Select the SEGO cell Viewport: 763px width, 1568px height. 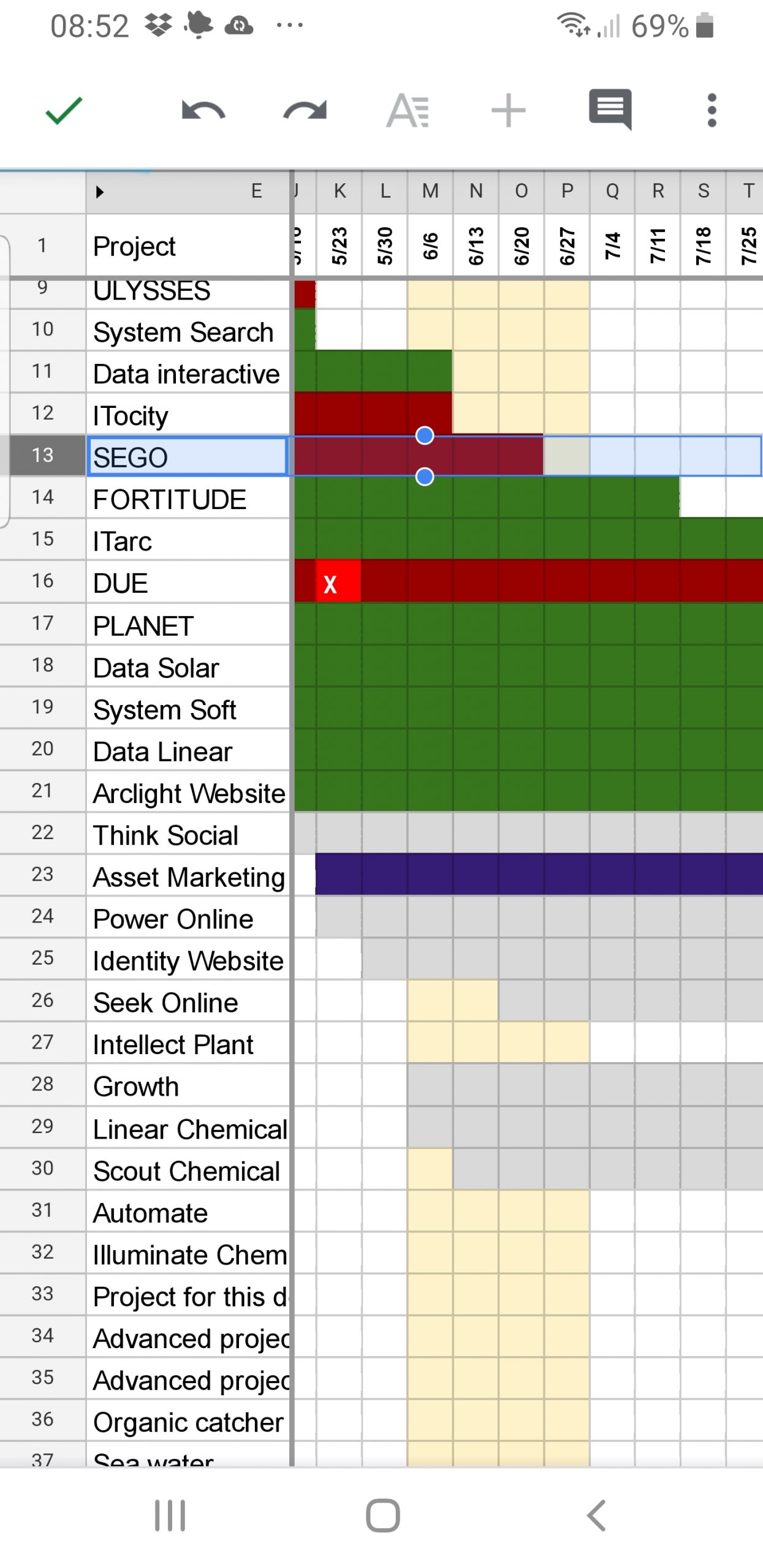188,456
